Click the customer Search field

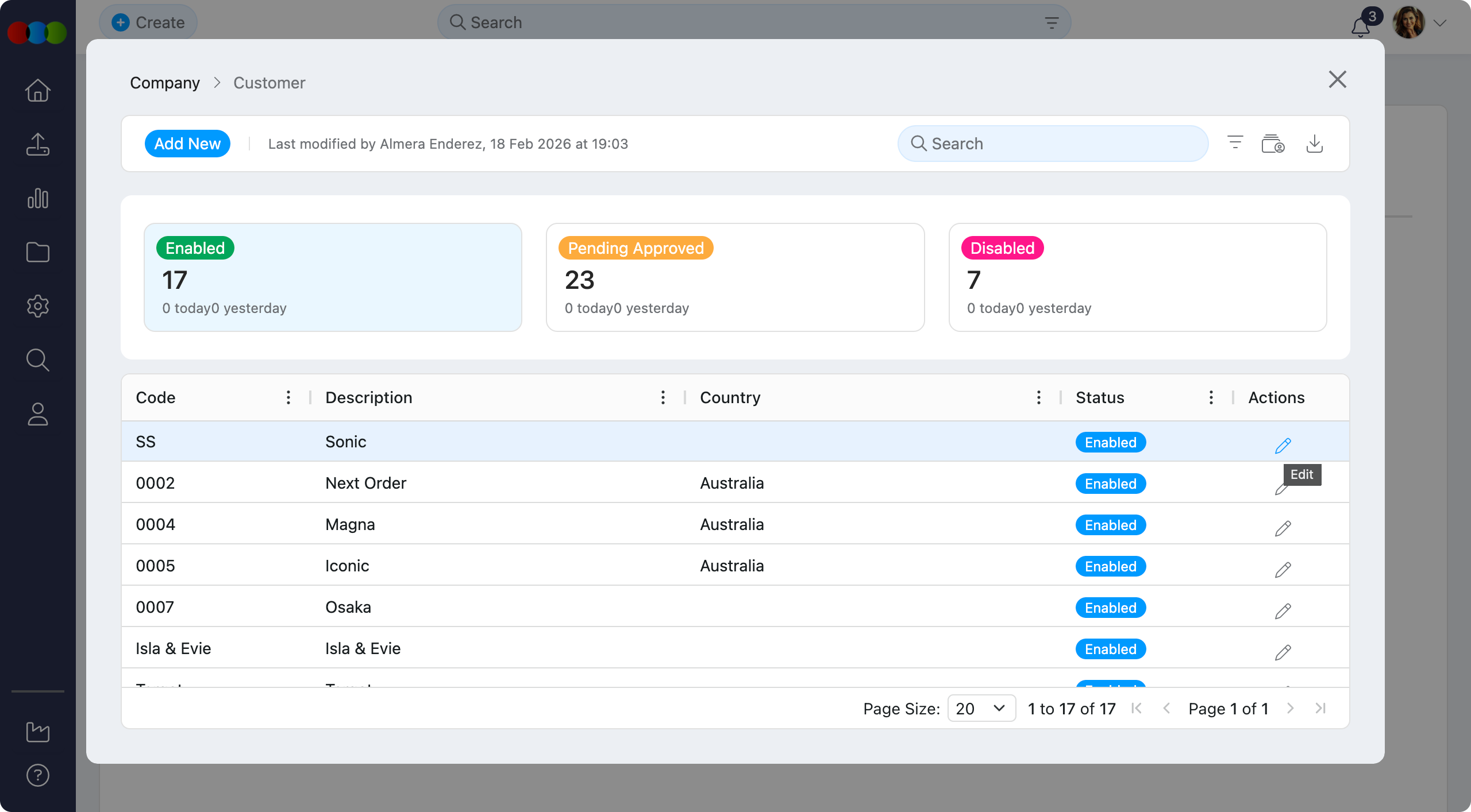1053,144
